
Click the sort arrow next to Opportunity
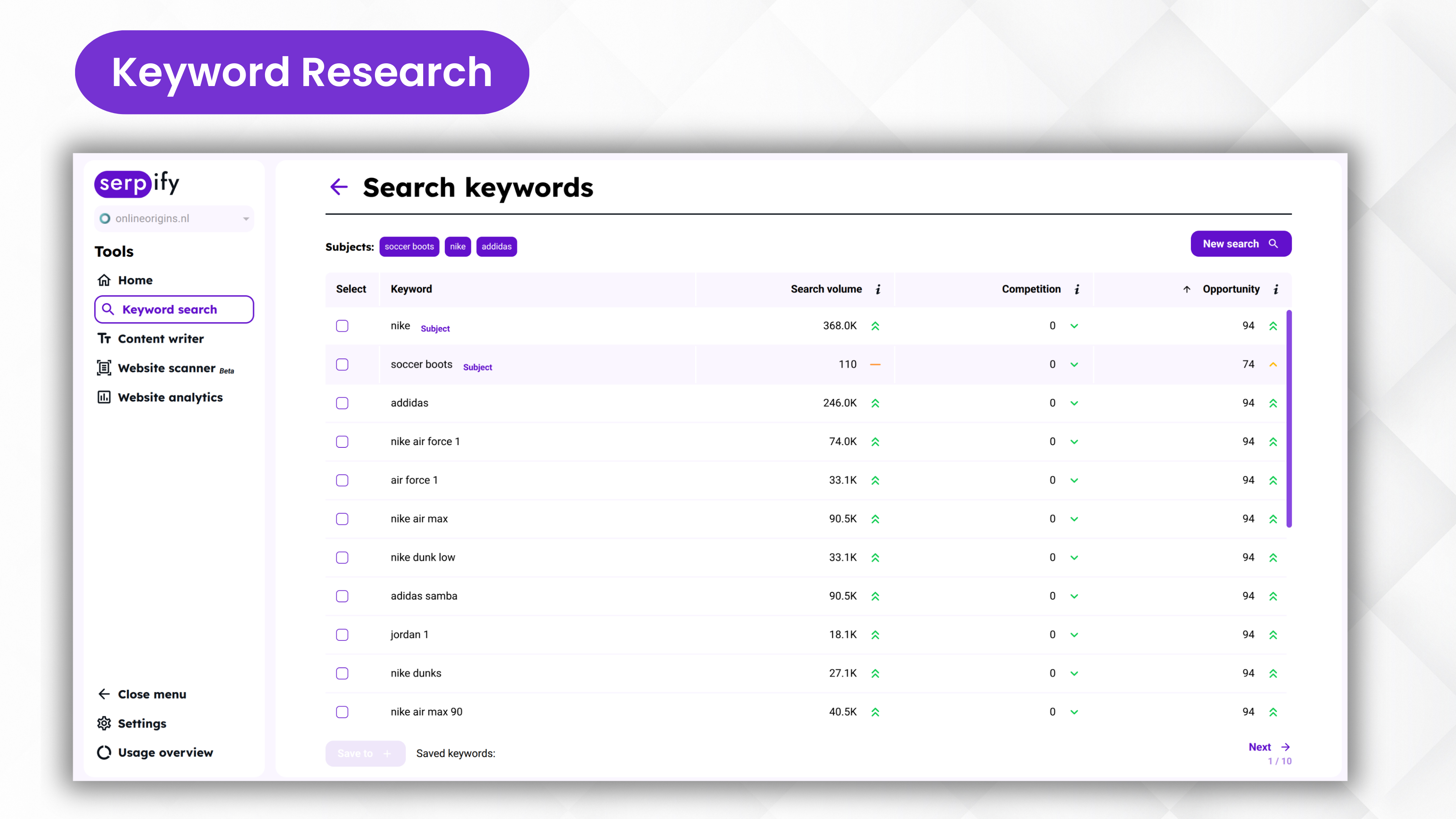(x=1186, y=289)
